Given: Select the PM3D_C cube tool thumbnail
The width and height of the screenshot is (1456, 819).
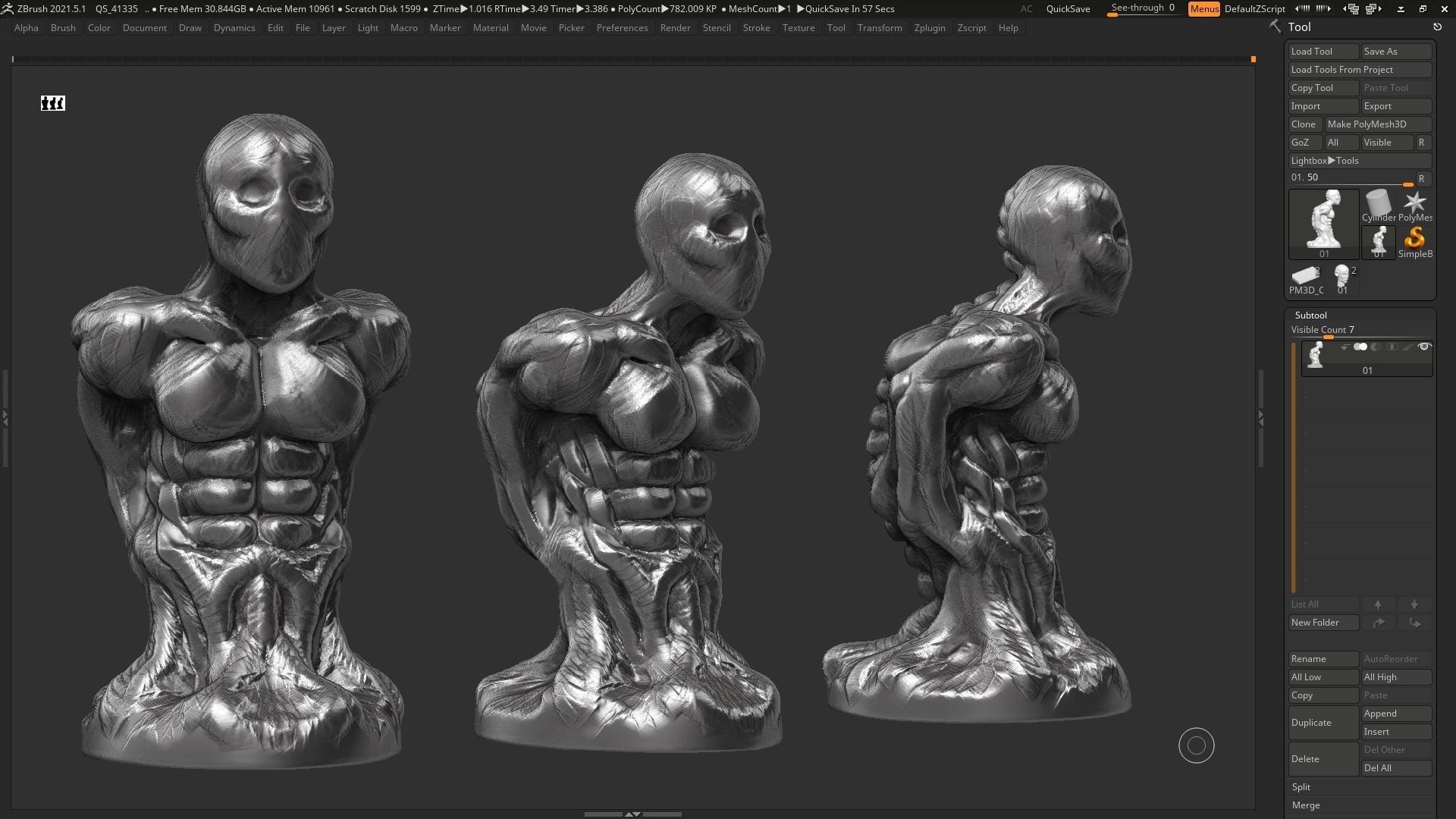Looking at the screenshot, I should pos(1306,279).
